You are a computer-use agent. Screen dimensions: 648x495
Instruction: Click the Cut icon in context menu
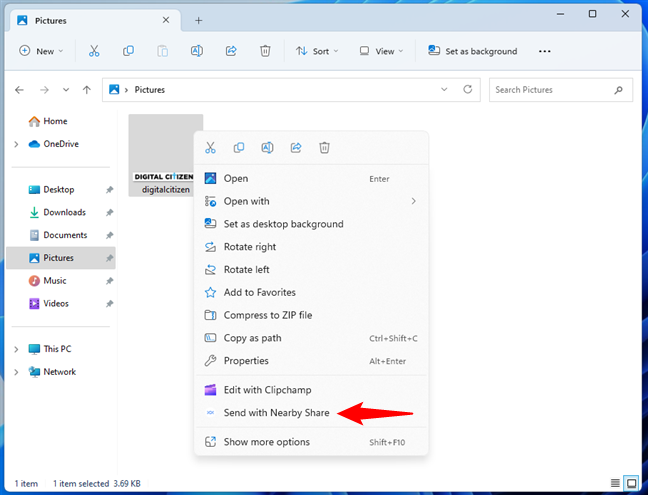click(x=210, y=148)
